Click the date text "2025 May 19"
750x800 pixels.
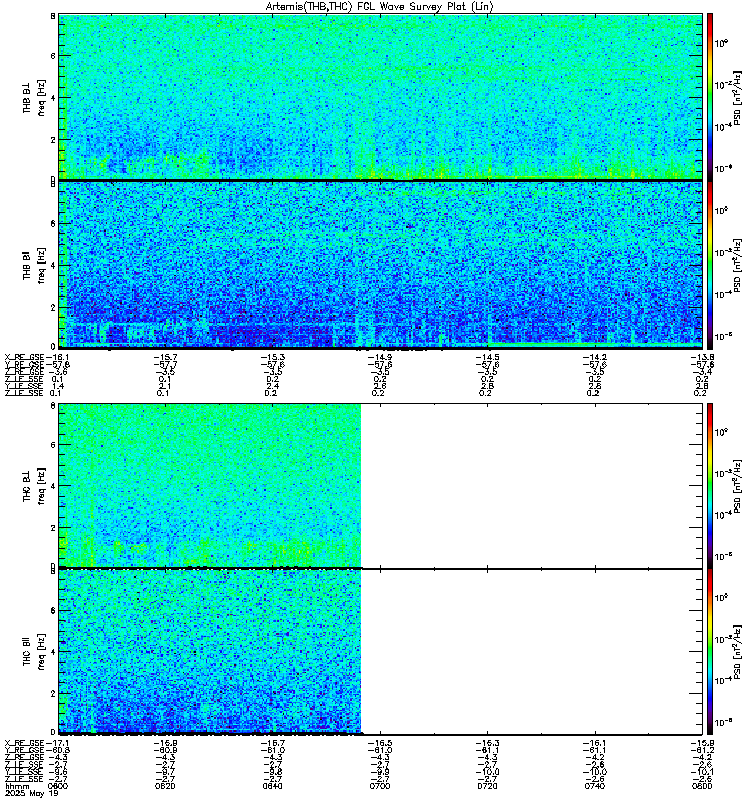32,794
